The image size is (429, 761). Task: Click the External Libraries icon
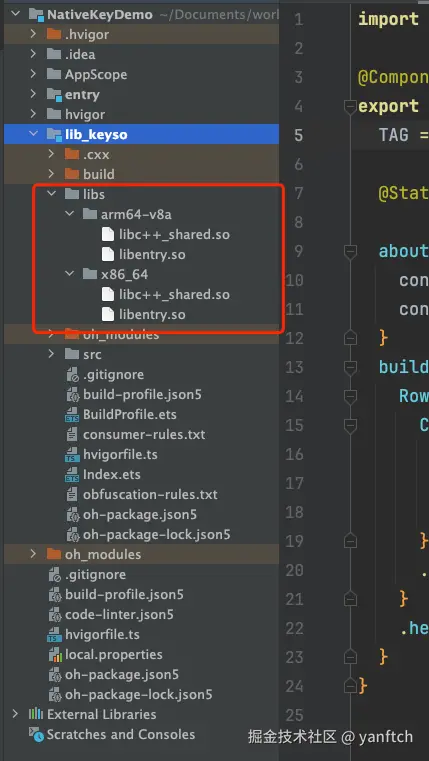(x=36, y=714)
